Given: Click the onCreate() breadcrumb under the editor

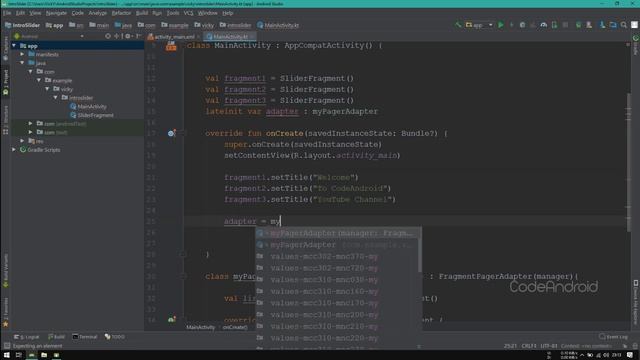Looking at the screenshot, I should pos(235,327).
